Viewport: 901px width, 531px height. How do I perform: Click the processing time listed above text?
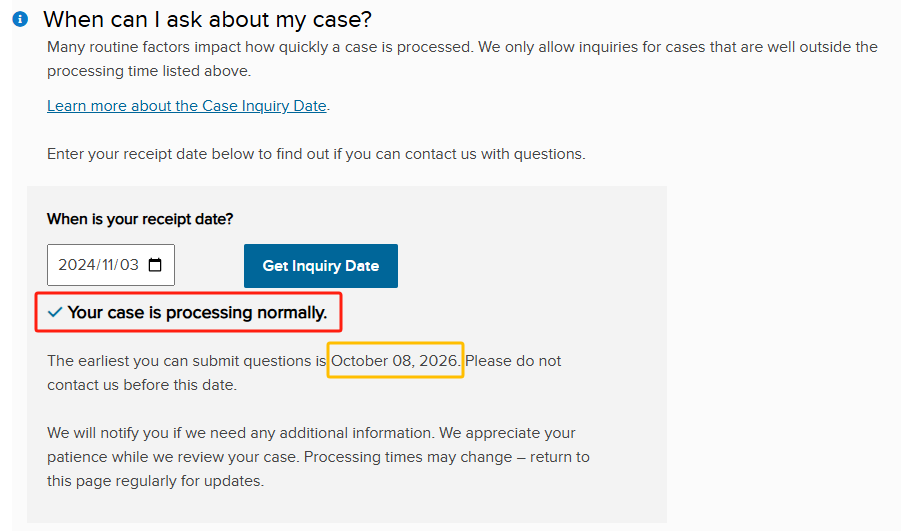149,71
